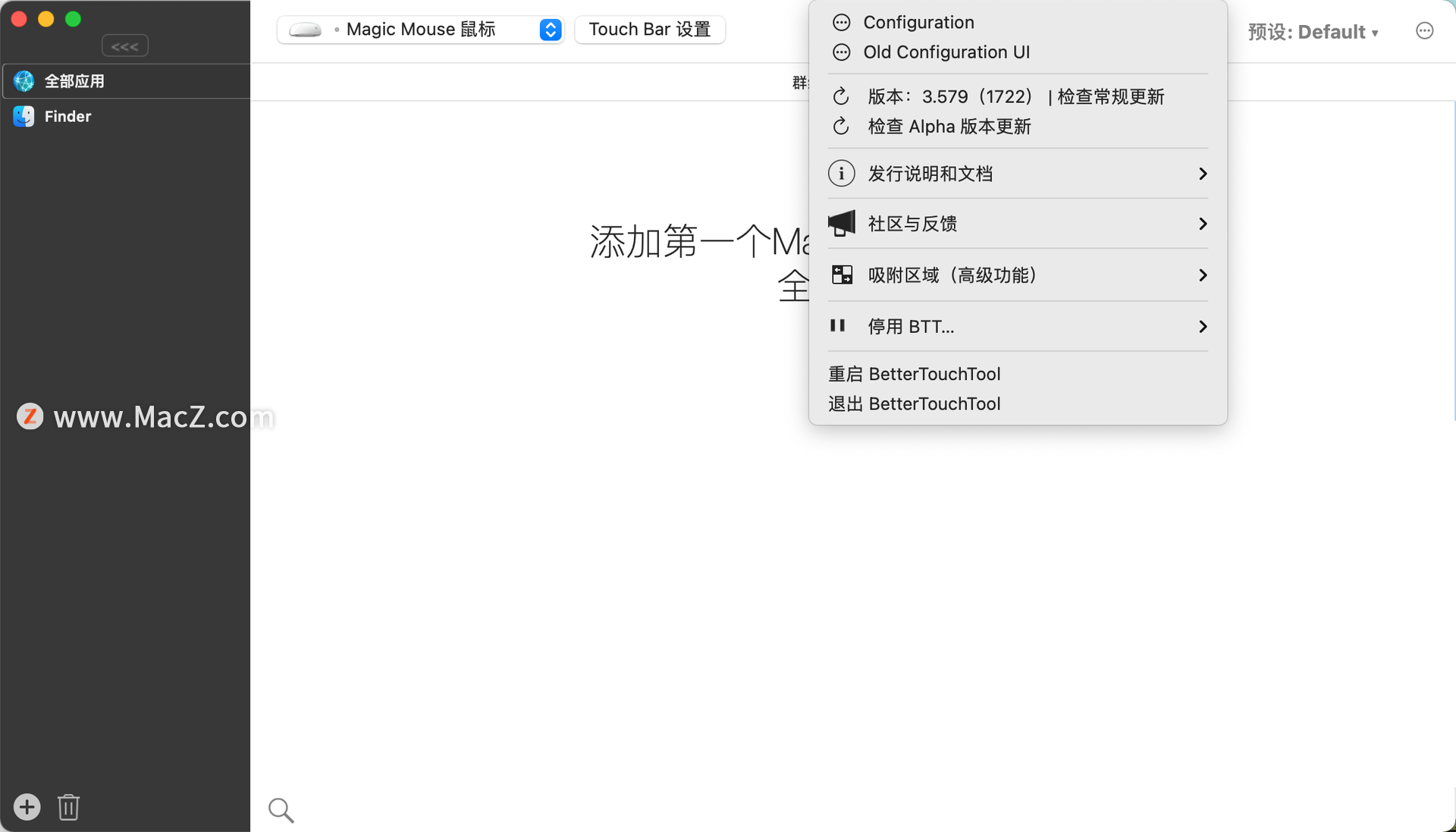The image size is (1456, 832).
Task: Click refresh icon next to Alpha update
Action: point(841,126)
